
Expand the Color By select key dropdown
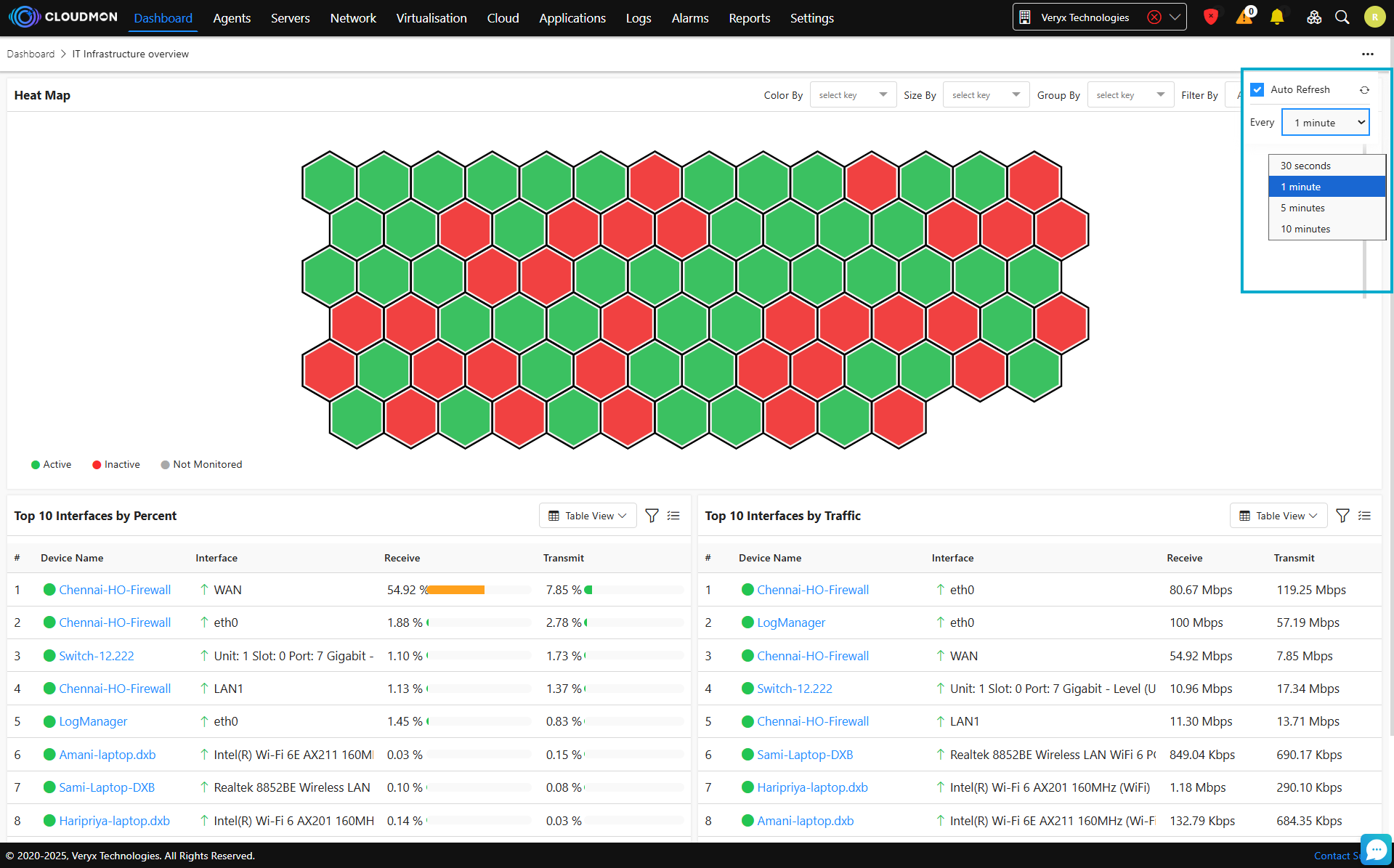853,95
